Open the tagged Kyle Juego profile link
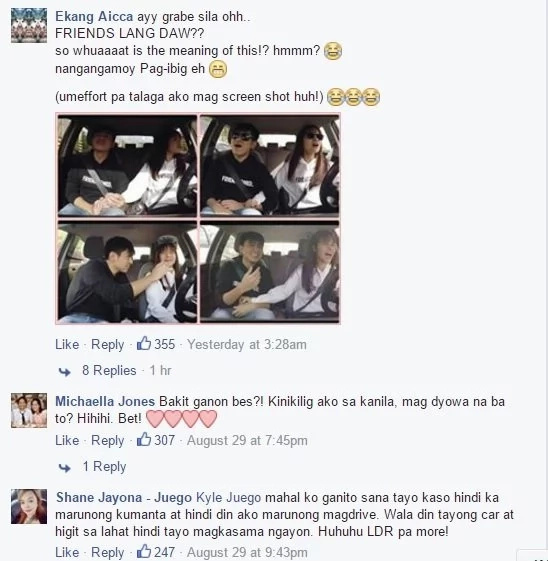548x561 pixels. (229, 498)
